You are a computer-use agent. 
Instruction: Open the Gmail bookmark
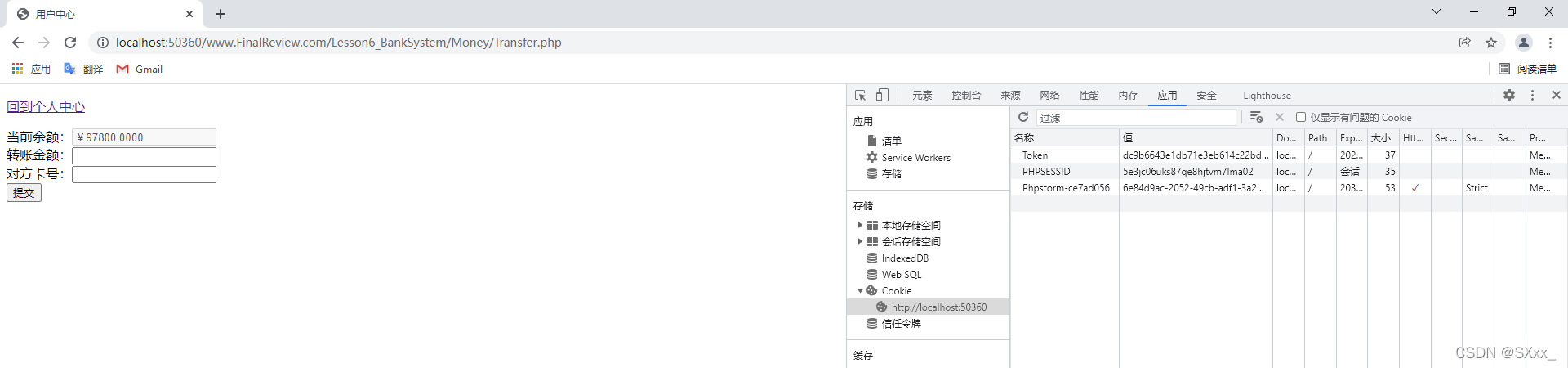(140, 69)
